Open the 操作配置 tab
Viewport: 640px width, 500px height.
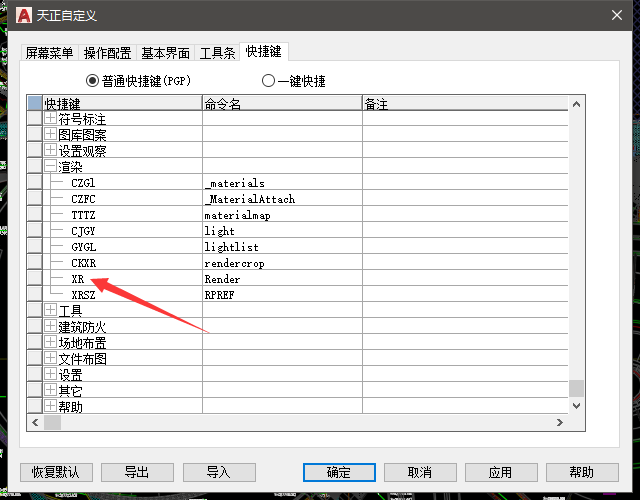(x=107, y=52)
